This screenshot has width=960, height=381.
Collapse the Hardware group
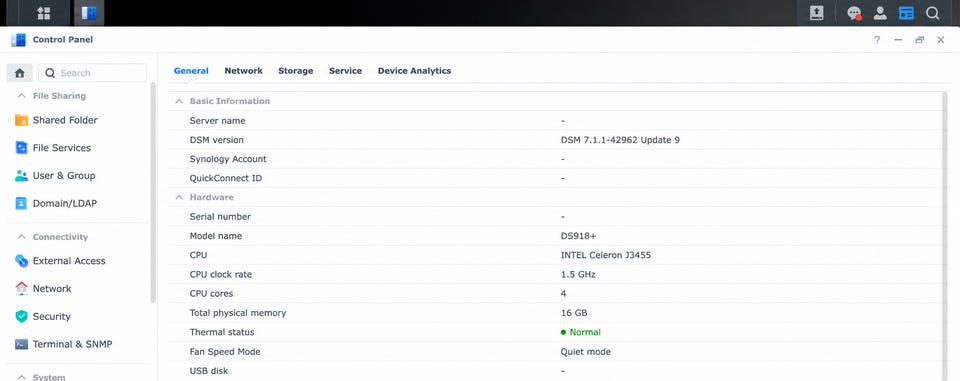[179, 197]
